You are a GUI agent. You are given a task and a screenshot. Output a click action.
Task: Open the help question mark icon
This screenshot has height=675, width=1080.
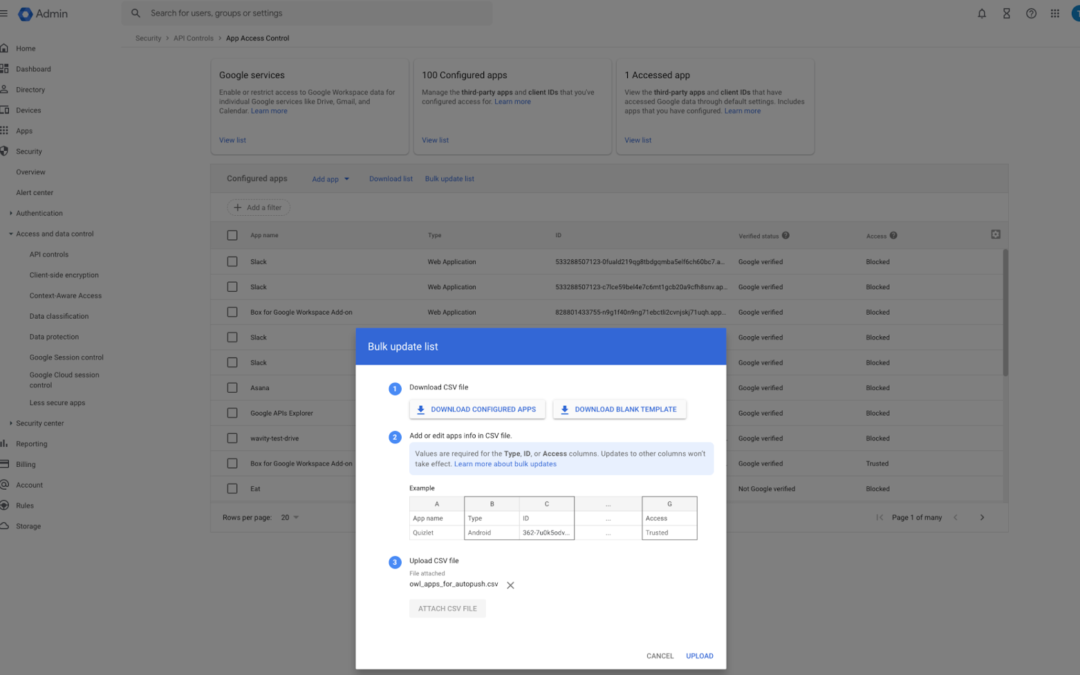[x=1031, y=13]
